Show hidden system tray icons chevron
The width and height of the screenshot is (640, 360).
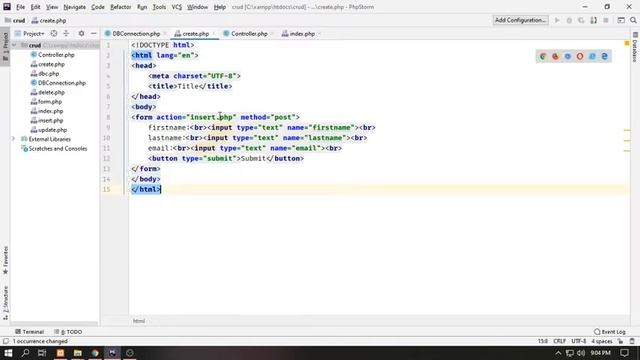point(558,353)
